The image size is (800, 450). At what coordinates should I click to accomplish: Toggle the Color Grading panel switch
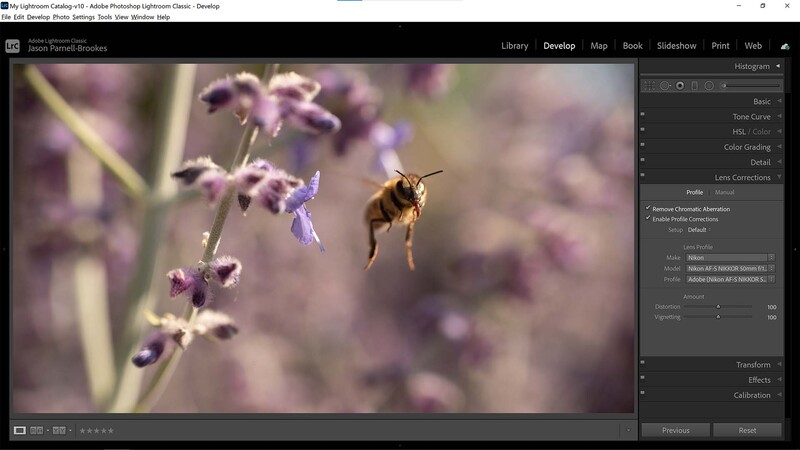(642, 144)
